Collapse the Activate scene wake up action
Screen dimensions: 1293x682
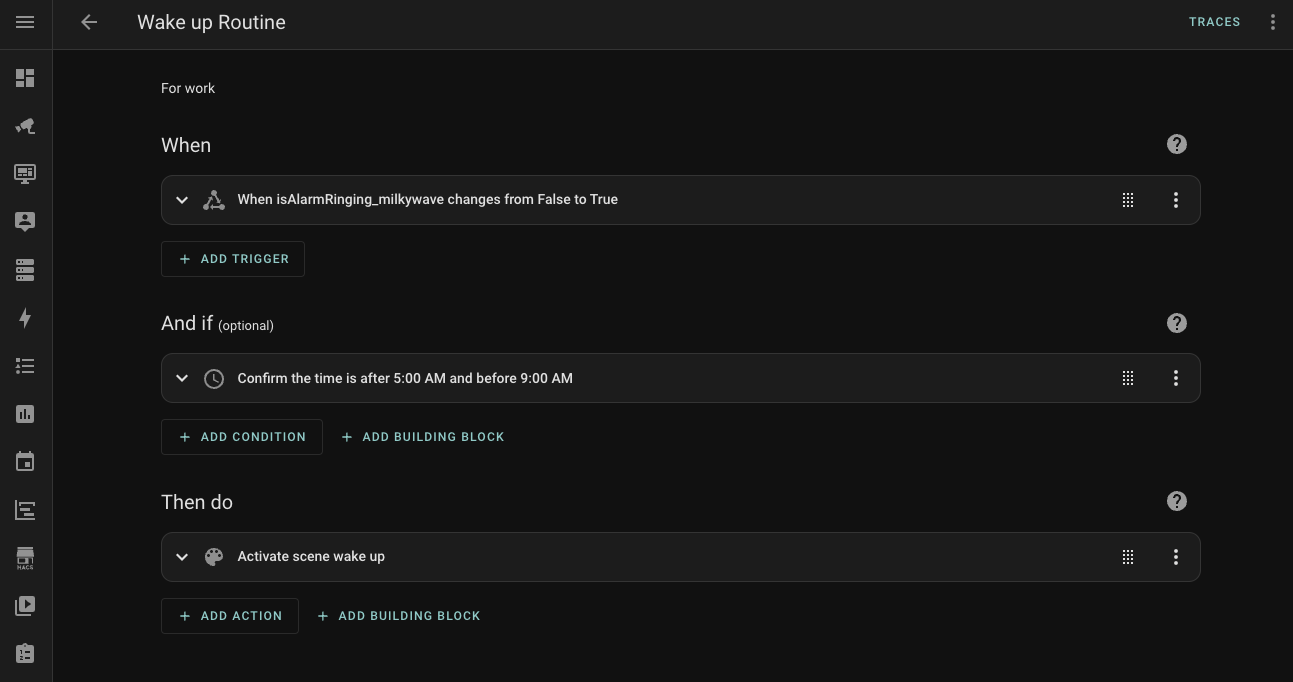(x=182, y=557)
